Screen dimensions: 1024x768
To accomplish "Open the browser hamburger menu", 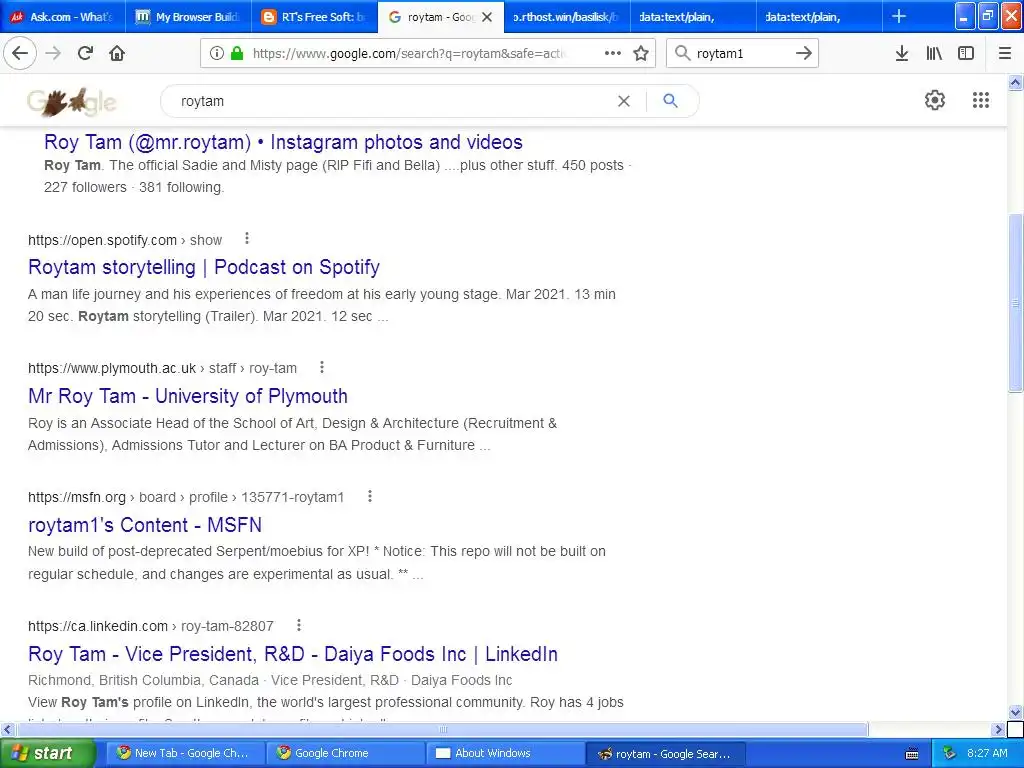I will point(1005,54).
